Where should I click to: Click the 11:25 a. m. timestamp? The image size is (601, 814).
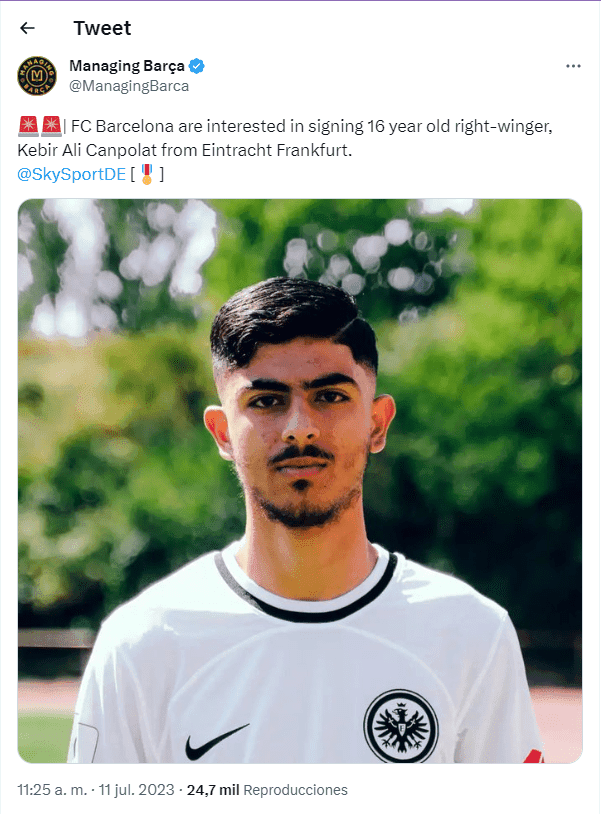[52, 790]
